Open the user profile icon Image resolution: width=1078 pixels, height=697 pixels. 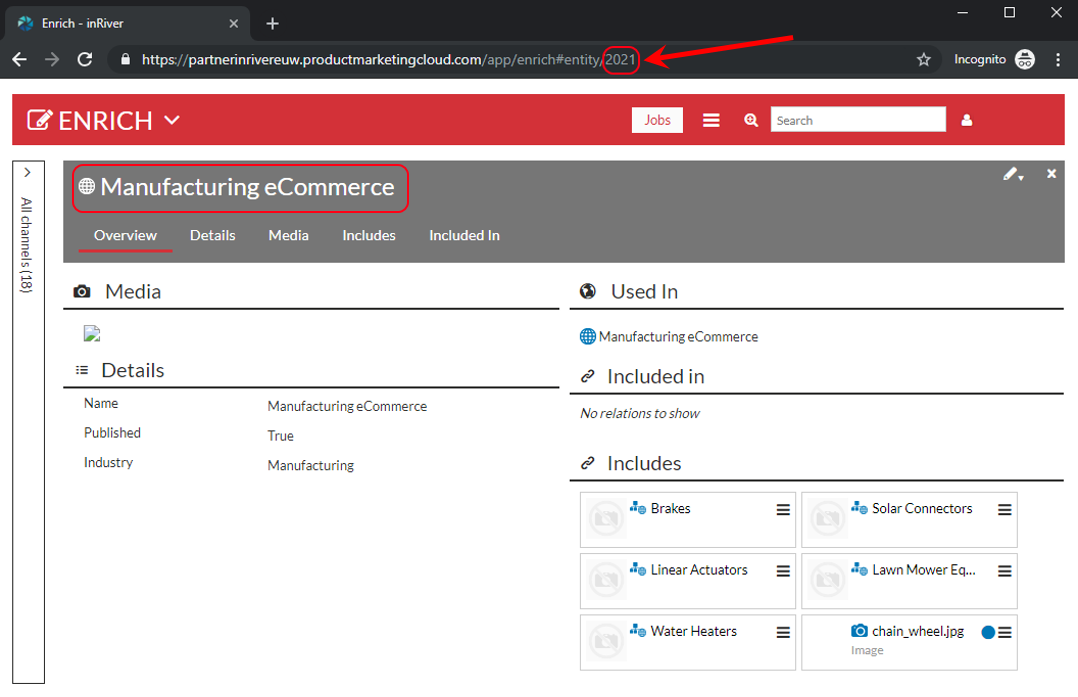tap(967, 120)
